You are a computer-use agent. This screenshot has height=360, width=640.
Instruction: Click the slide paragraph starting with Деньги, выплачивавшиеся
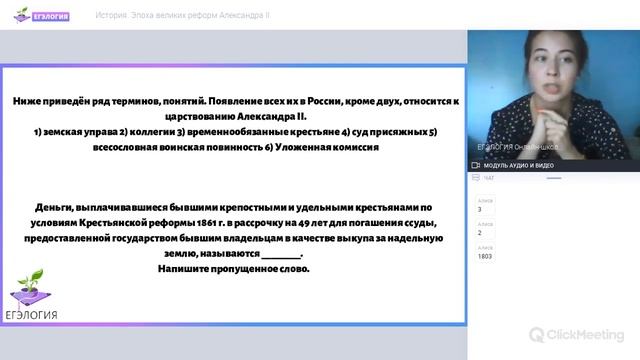(x=233, y=230)
